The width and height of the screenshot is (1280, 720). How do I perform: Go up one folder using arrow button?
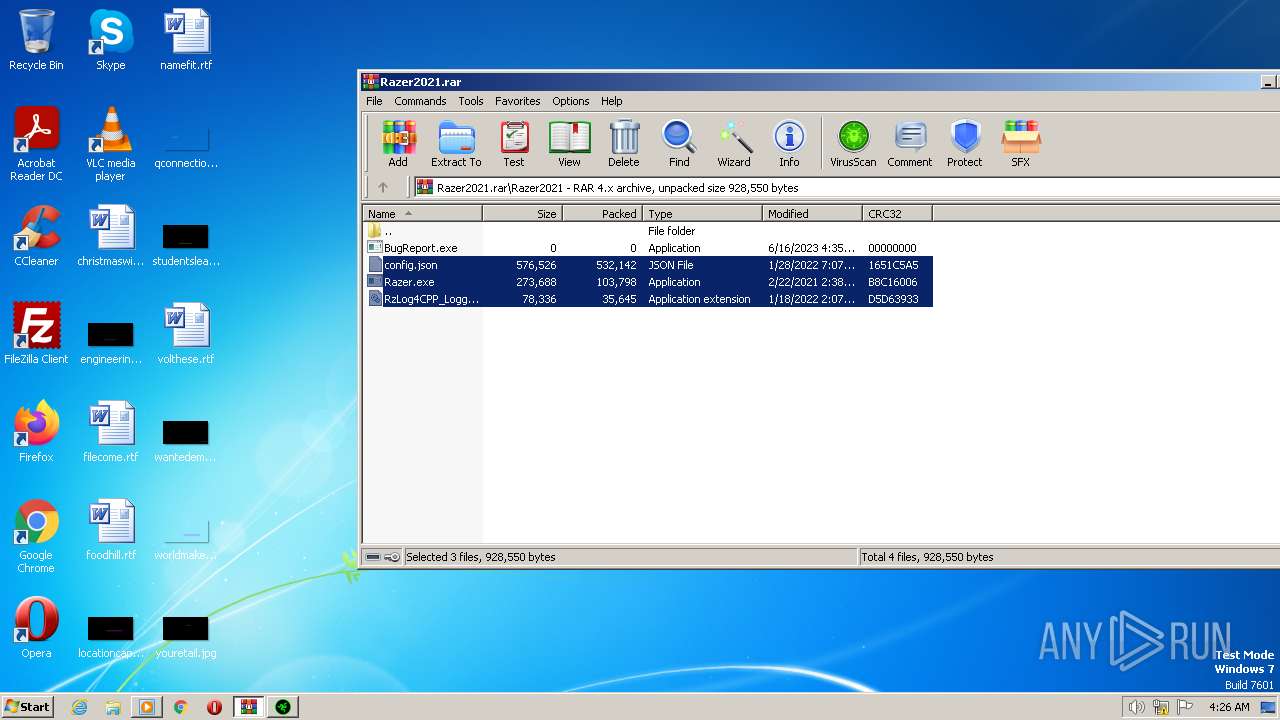[x=383, y=187]
